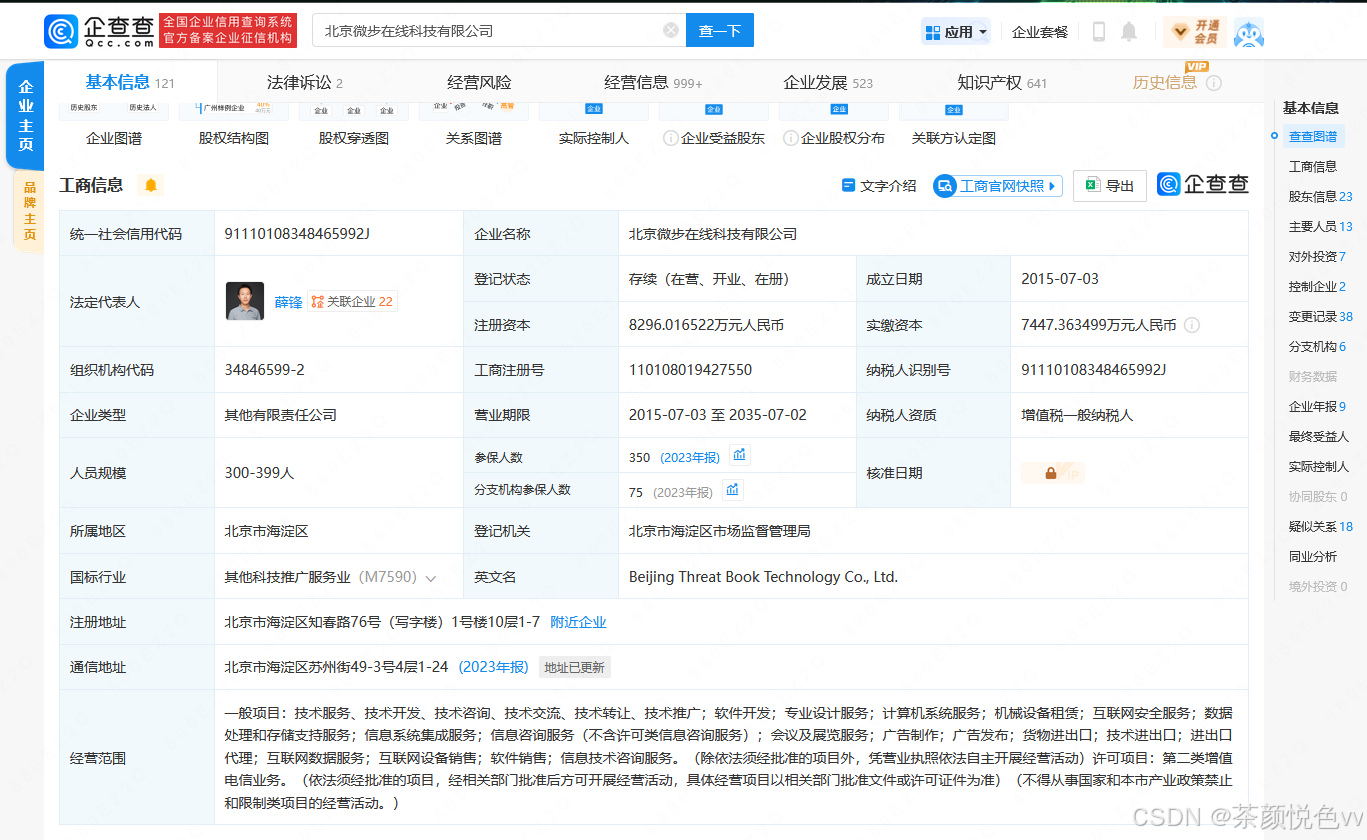Open the 附近企业 link
Image resolution: width=1367 pixels, height=840 pixels.
[x=578, y=622]
